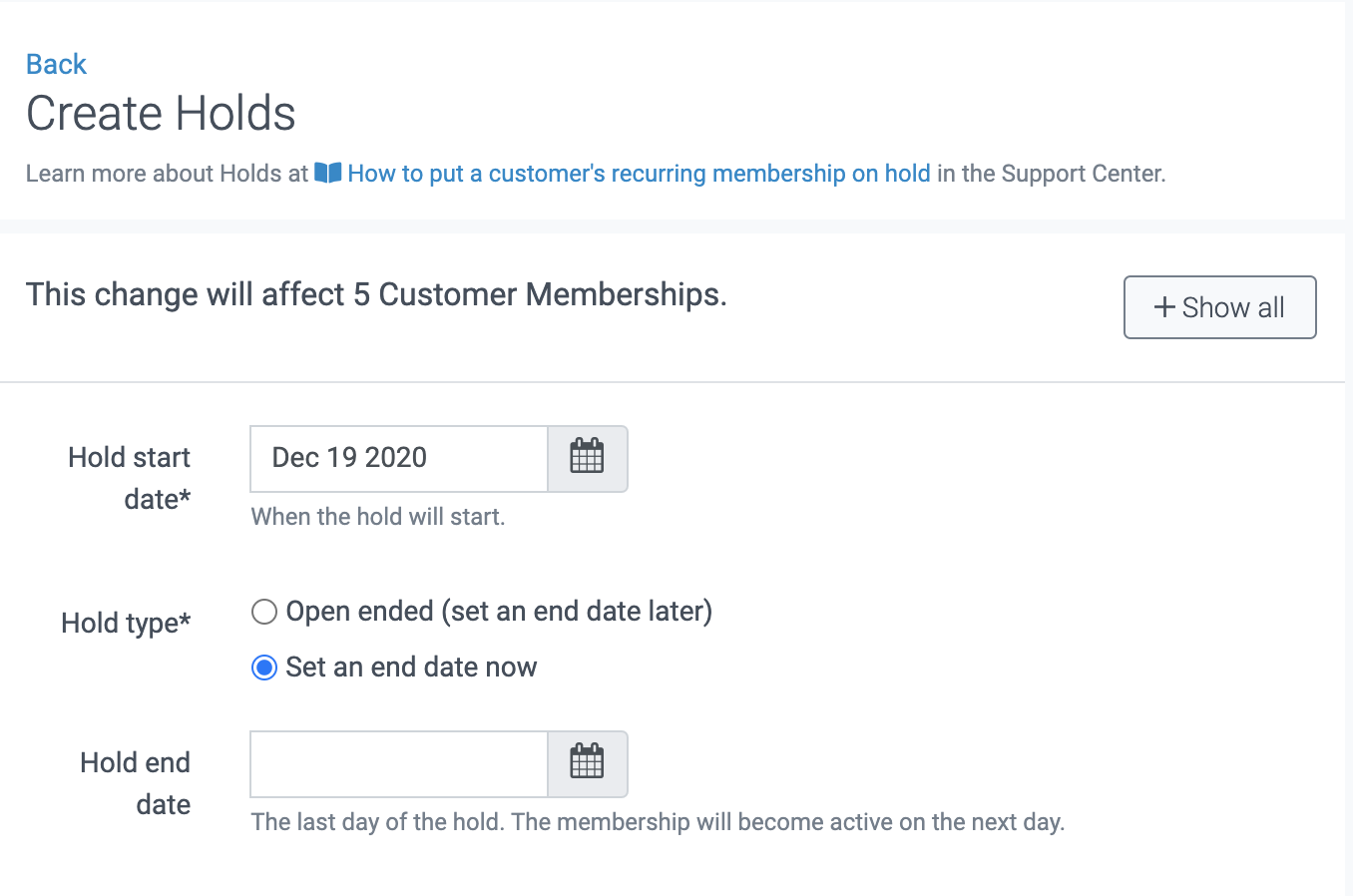The height and width of the screenshot is (896, 1353).
Task: Click the Hold type label
Action: [x=125, y=622]
